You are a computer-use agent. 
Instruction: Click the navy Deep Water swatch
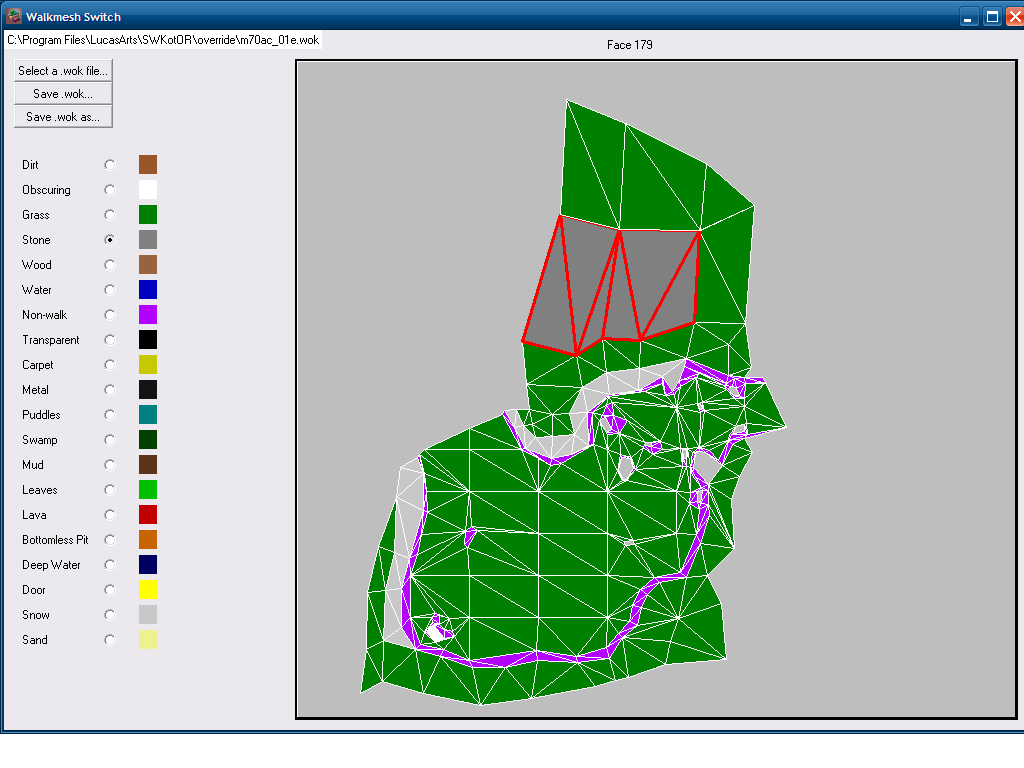coord(148,565)
